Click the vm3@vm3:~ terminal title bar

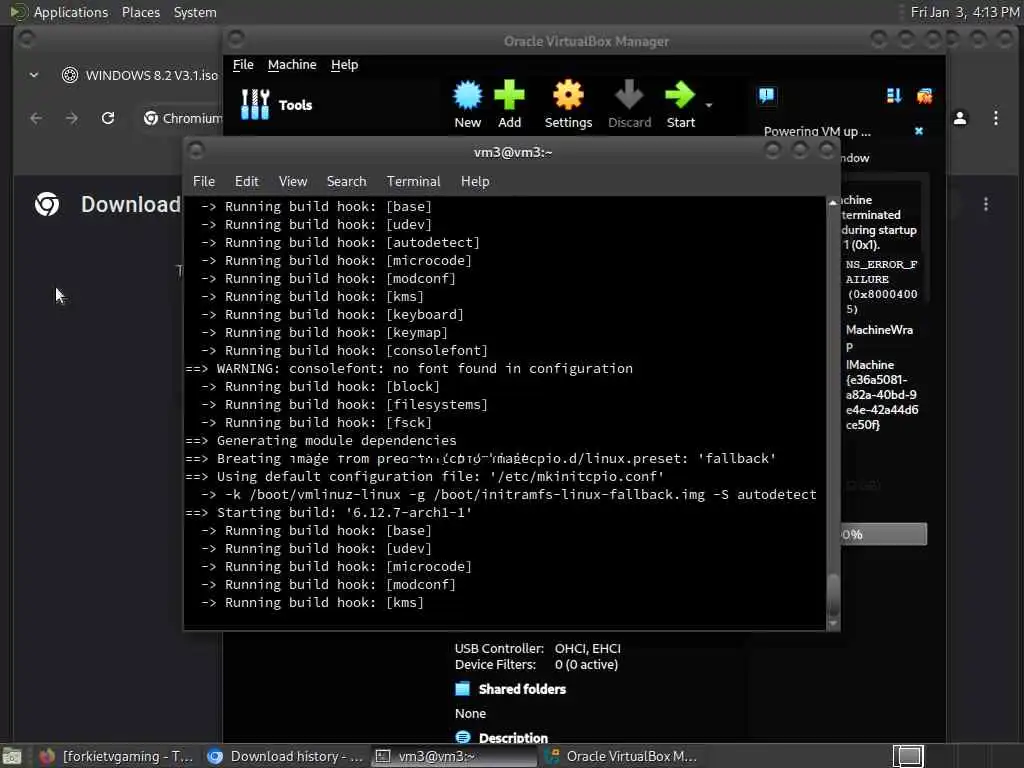[513, 152]
